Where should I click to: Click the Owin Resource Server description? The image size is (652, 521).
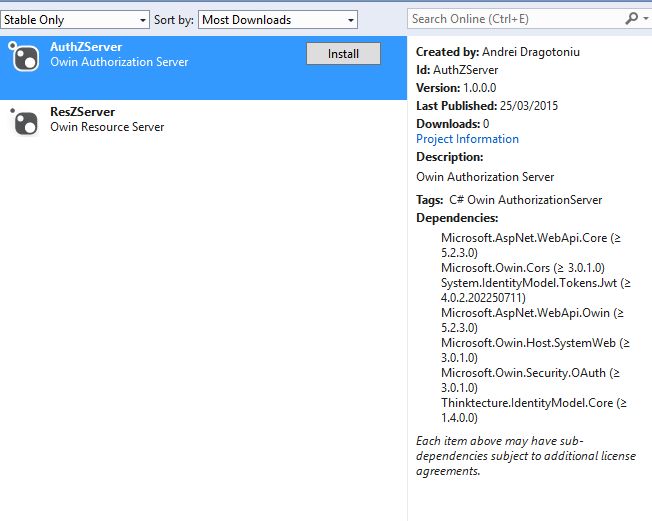tap(107, 127)
